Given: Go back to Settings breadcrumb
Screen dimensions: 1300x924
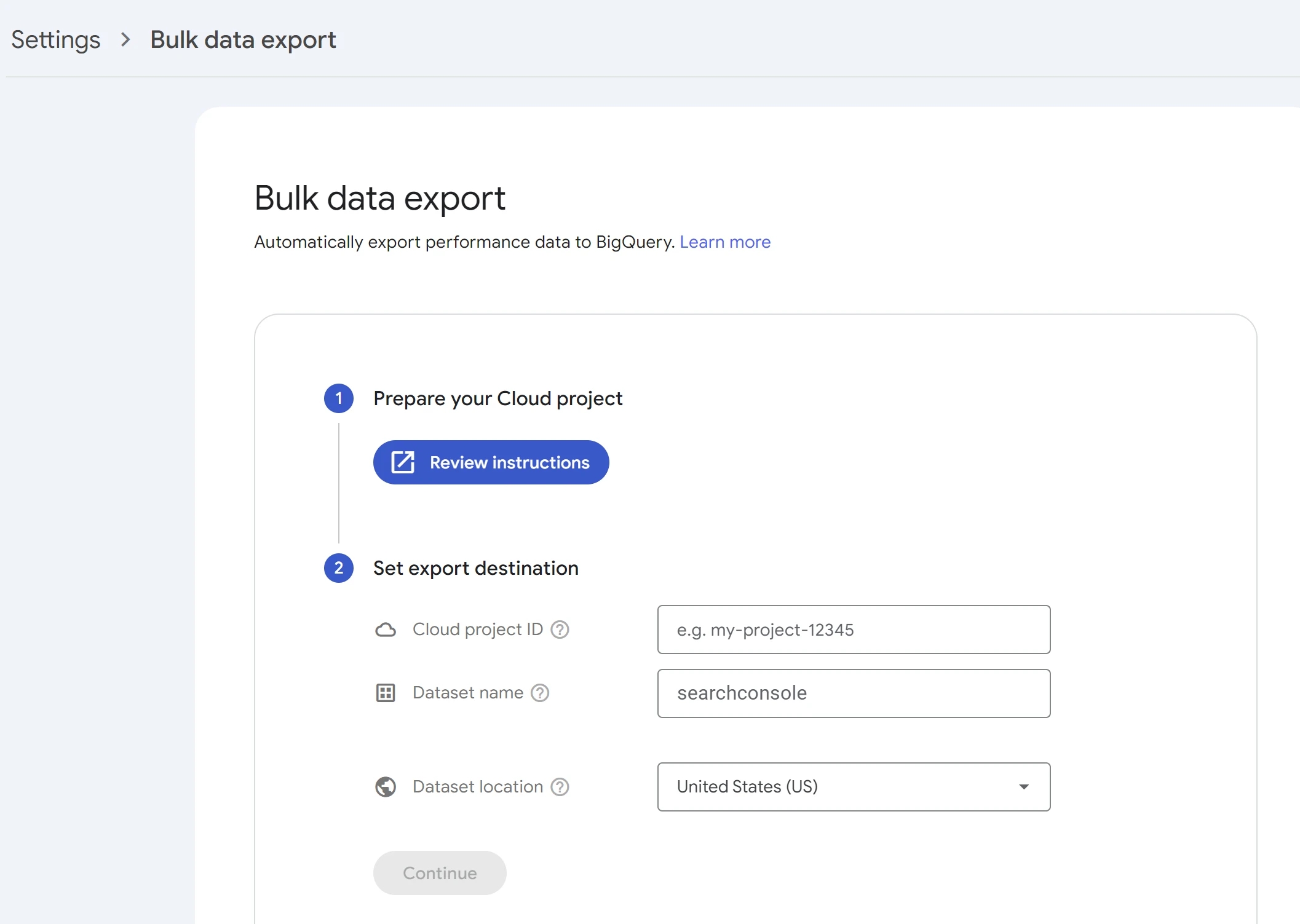Looking at the screenshot, I should click(x=56, y=40).
